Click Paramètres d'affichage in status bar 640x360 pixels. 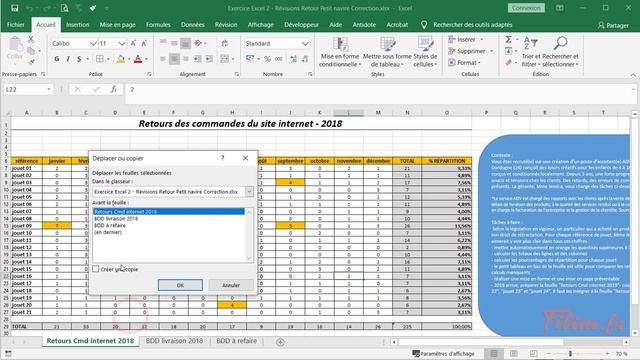pyautogui.click(x=443, y=353)
